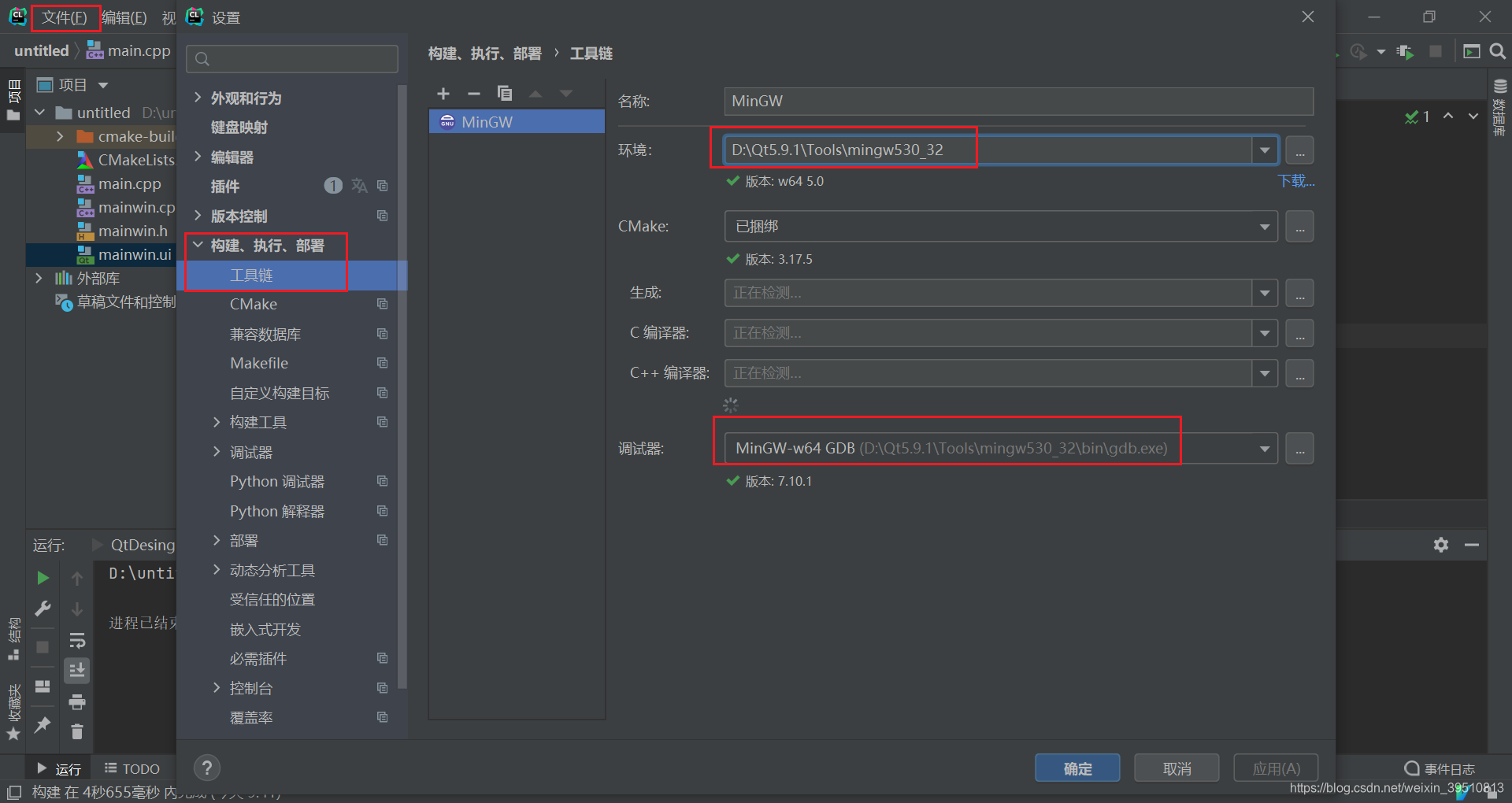Click the translation icon beside 插件
Viewport: 1512px width, 803px height.
coord(359,186)
